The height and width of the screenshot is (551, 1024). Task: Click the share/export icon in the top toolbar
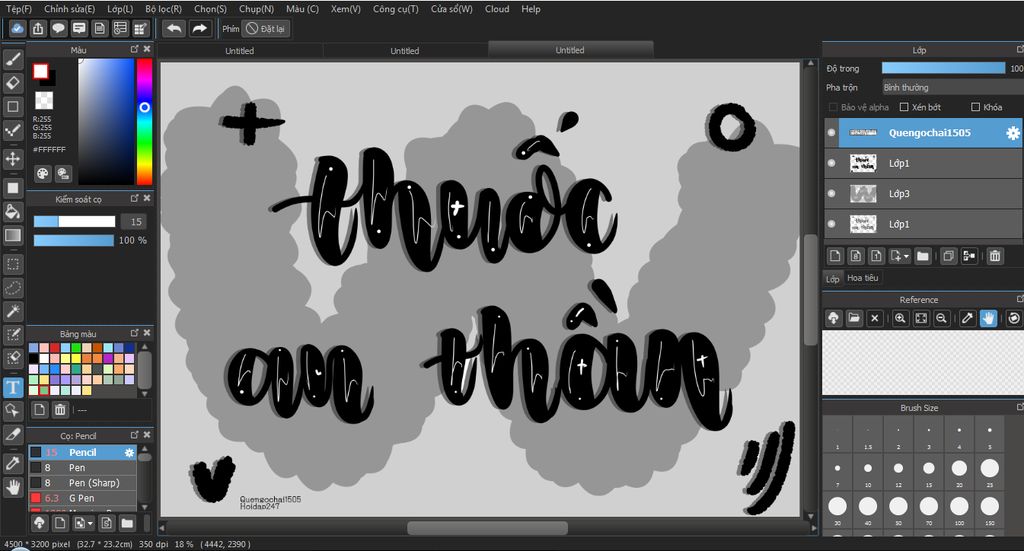click(x=38, y=28)
